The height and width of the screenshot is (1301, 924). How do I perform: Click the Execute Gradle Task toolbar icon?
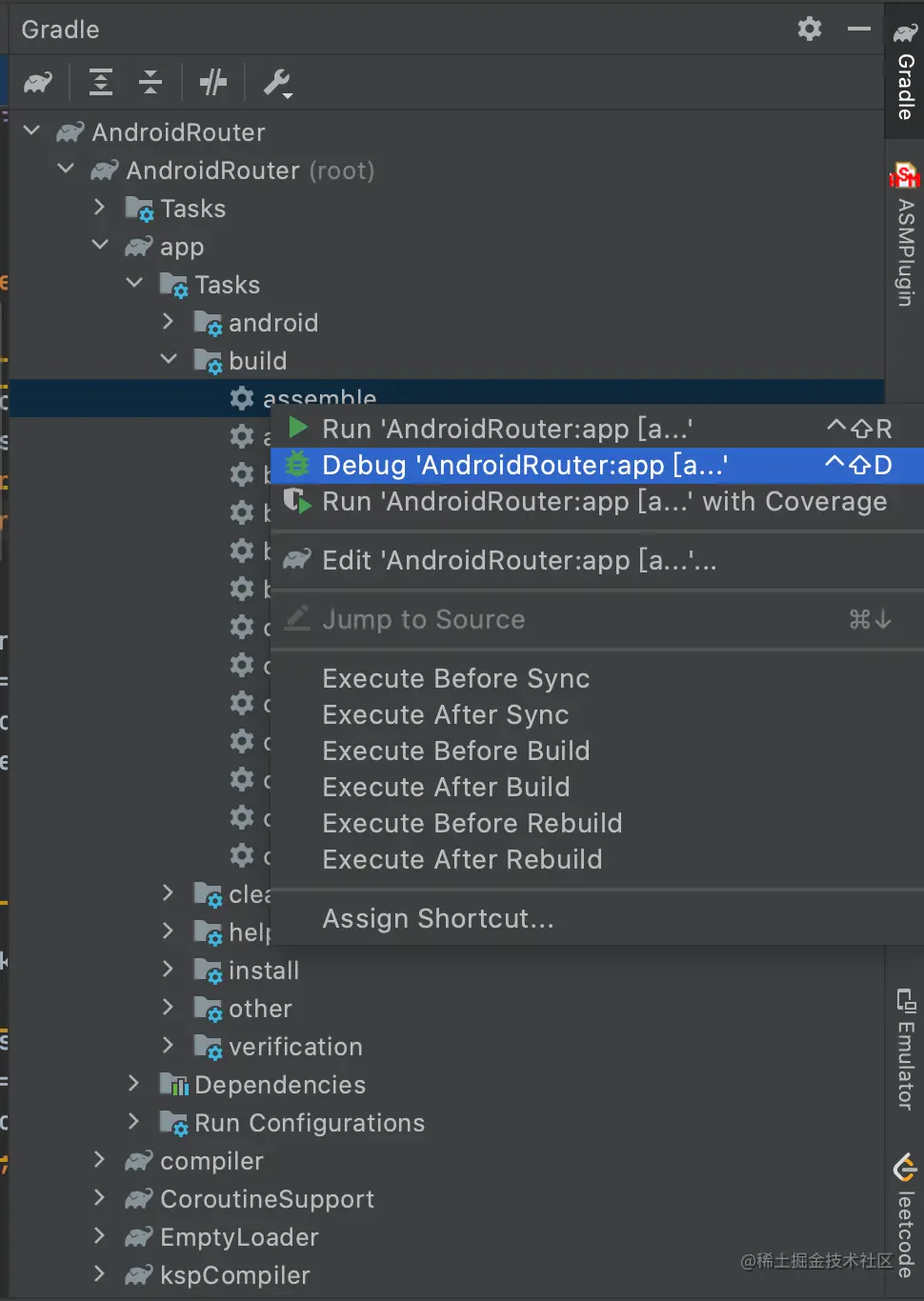(212, 83)
